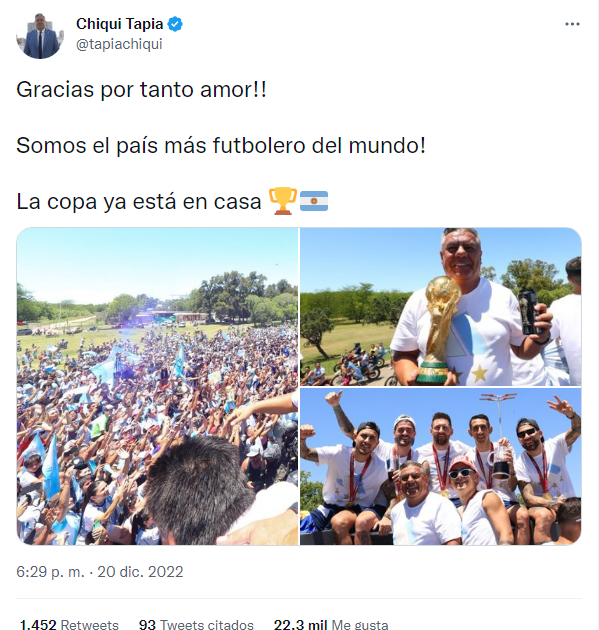View the 22,3 mil Me gusta list
Viewport: 599px width, 630px height.
point(331,624)
